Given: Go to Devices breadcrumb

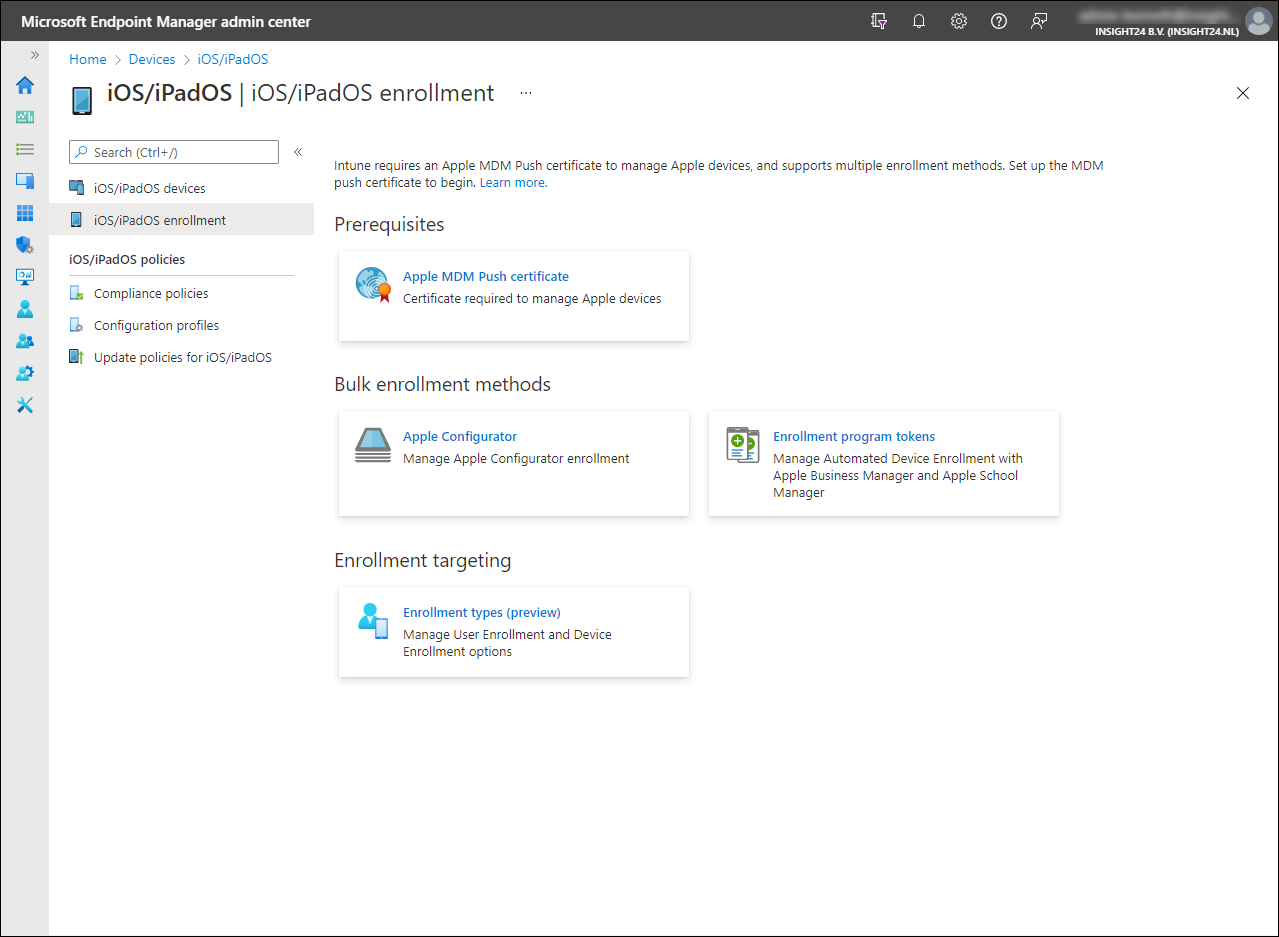Looking at the screenshot, I should tap(152, 59).
